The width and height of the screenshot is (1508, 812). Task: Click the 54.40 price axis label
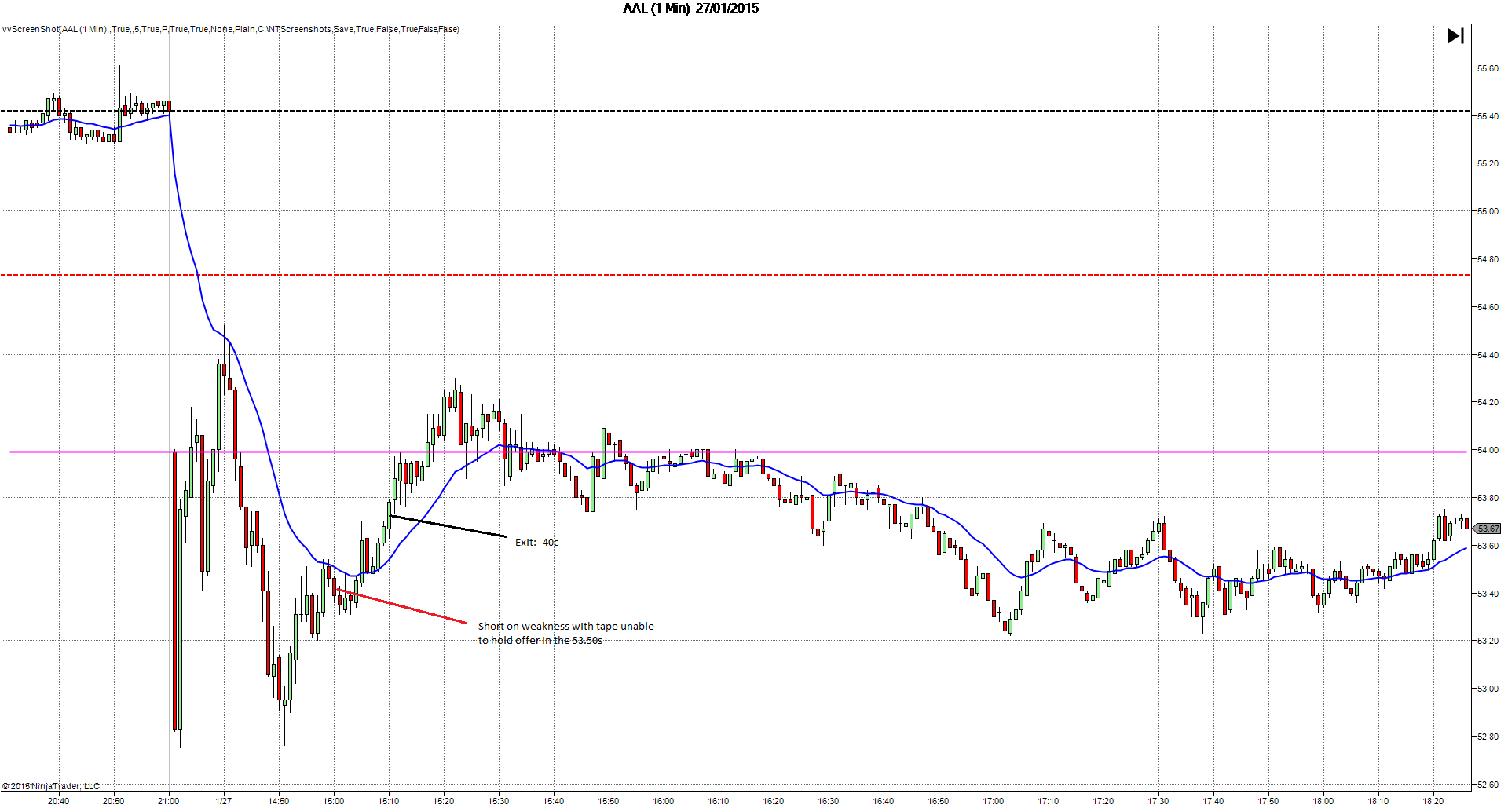click(x=1488, y=355)
